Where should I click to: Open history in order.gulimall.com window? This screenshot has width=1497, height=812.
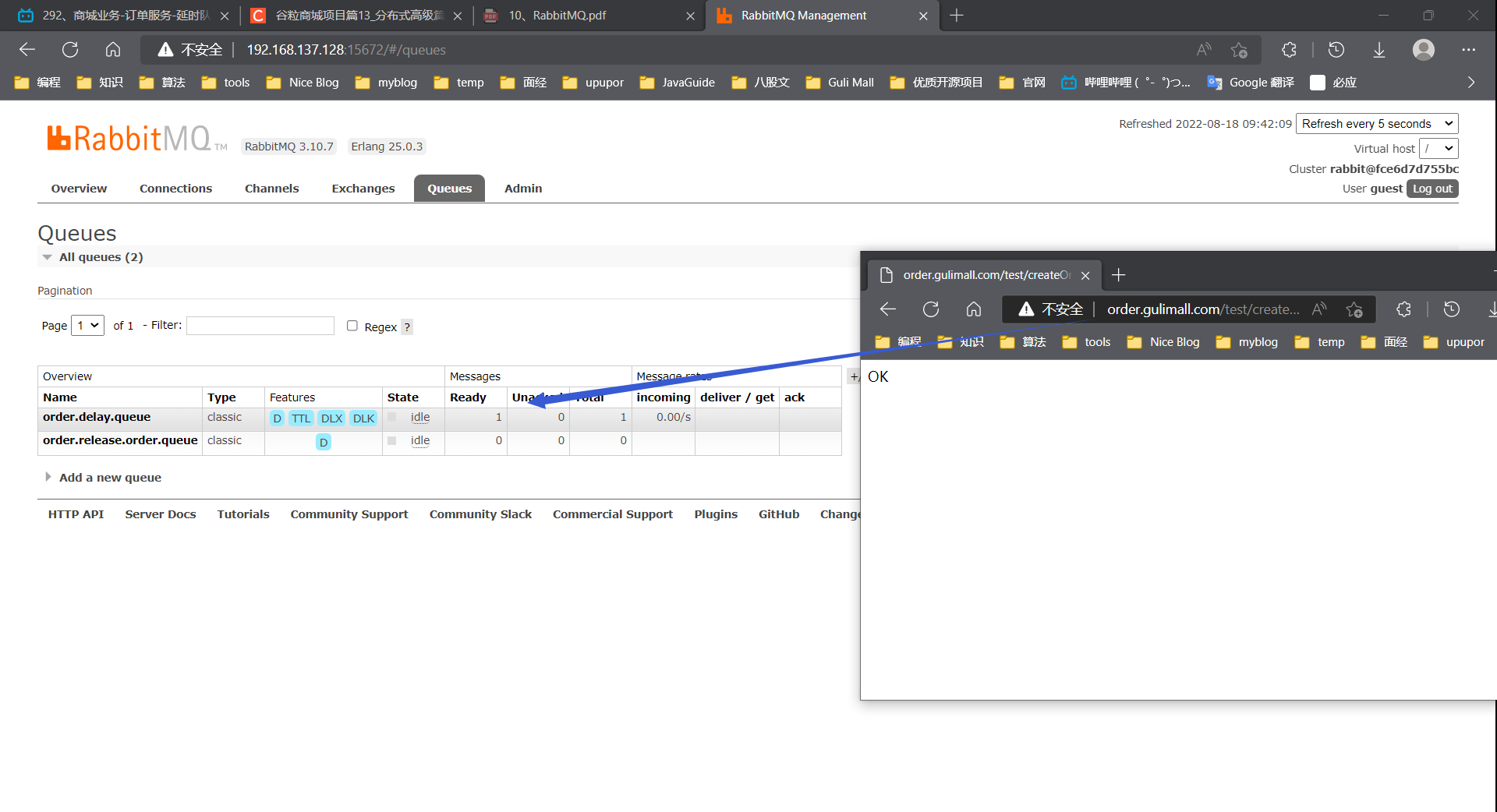click(x=1452, y=309)
